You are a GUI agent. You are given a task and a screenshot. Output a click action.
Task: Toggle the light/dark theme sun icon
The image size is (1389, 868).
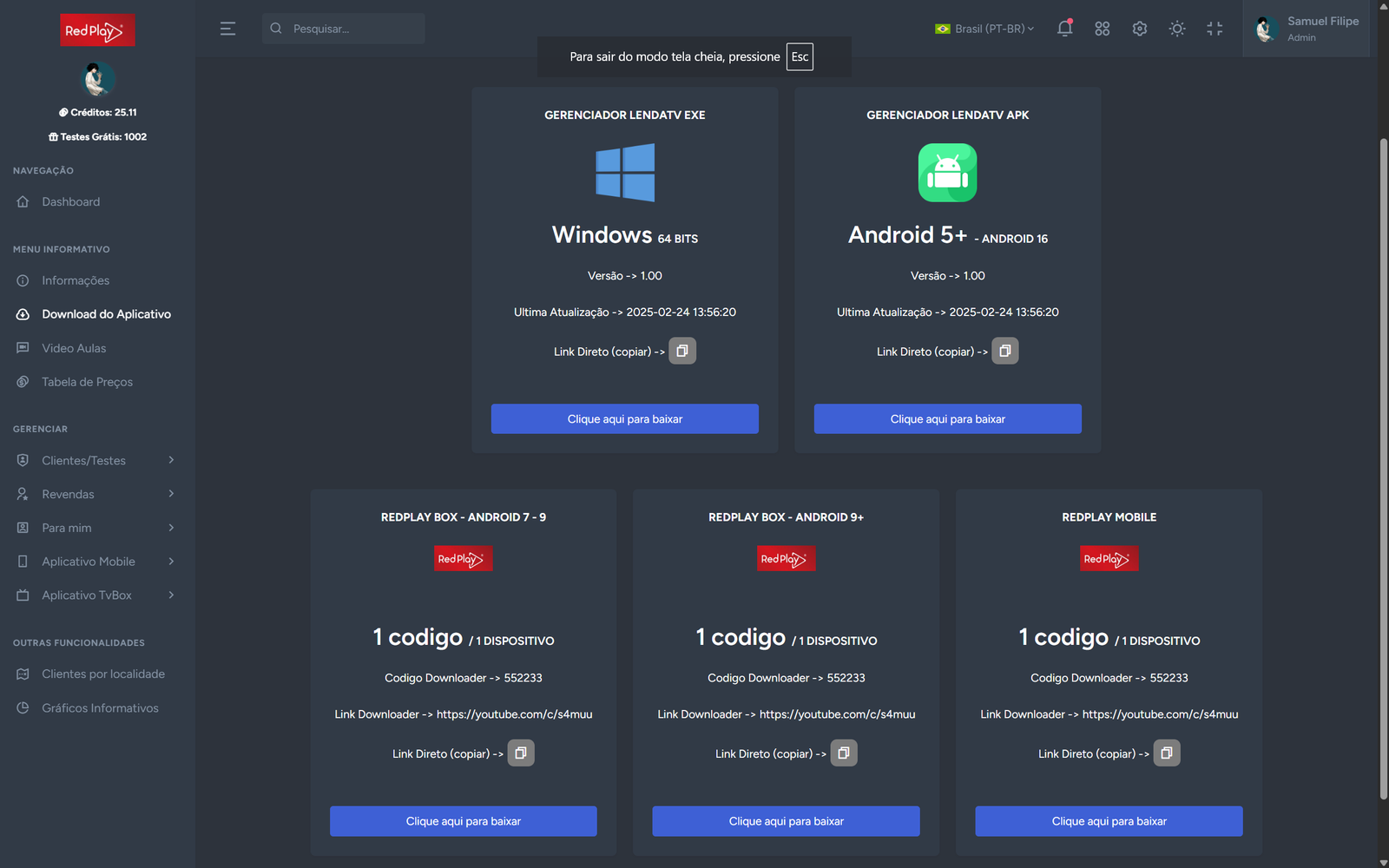pyautogui.click(x=1177, y=29)
